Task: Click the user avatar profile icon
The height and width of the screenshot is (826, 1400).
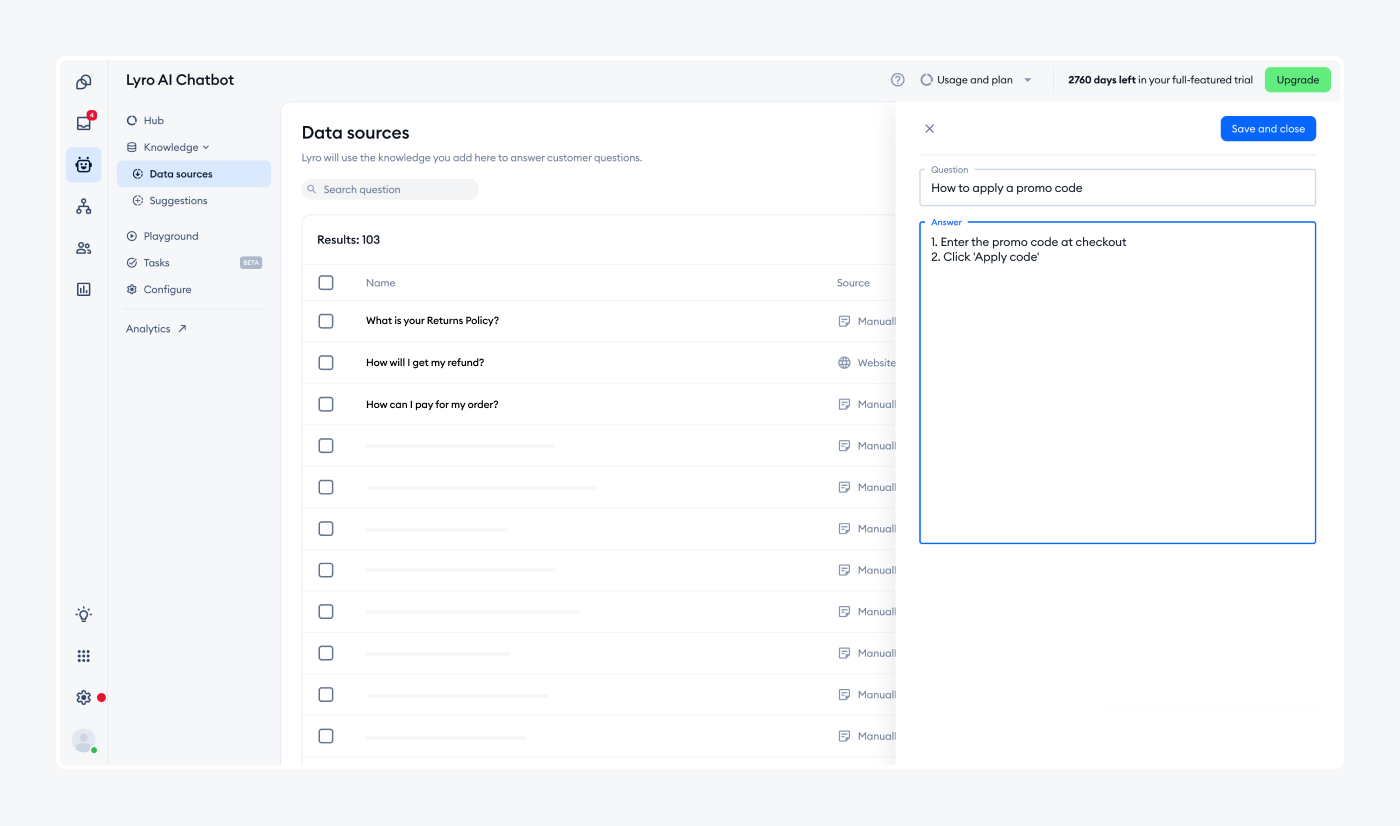Action: [84, 740]
